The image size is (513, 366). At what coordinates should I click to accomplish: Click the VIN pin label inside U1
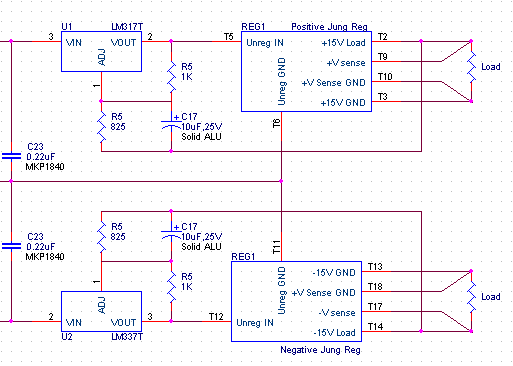pos(74,43)
